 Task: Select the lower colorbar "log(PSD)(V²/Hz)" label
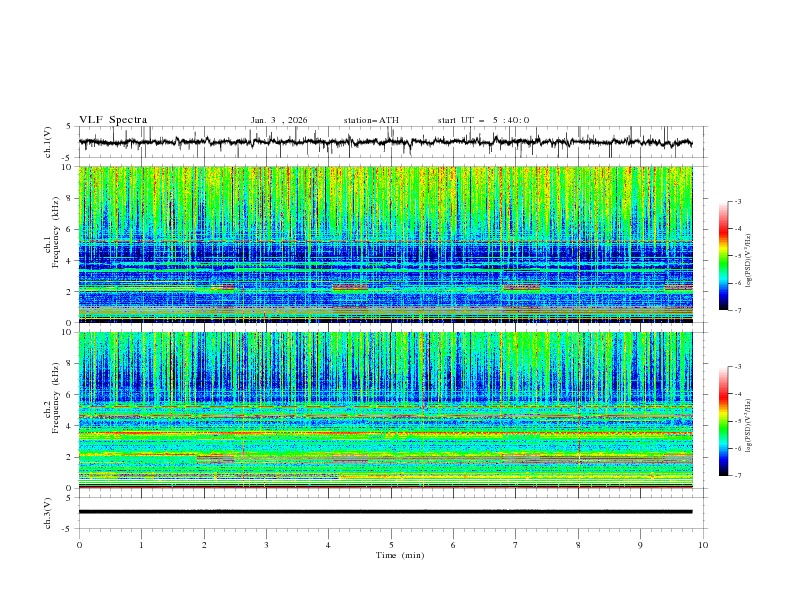[749, 425]
